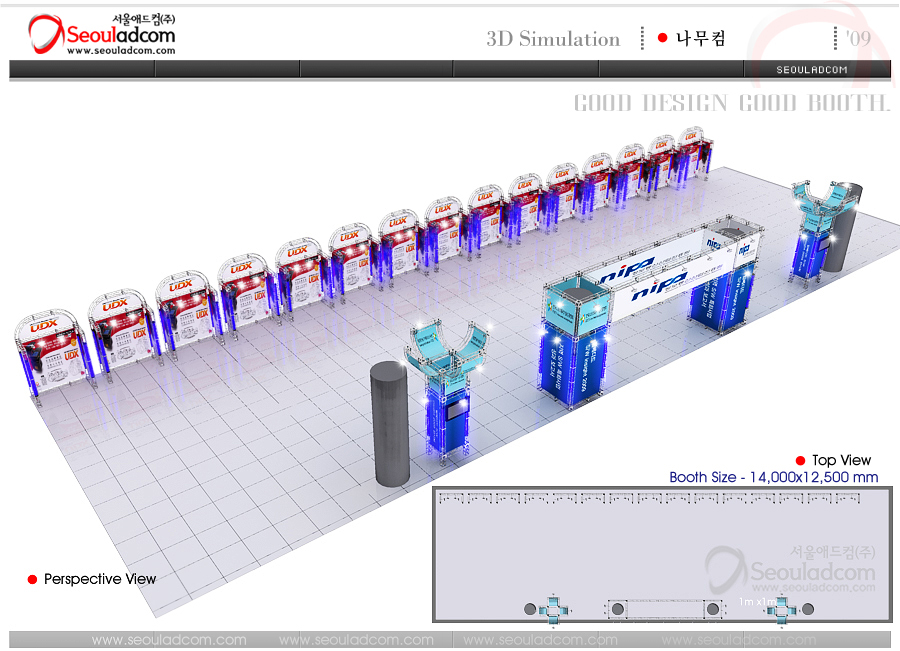Click the red Seouladcom logo in the header
Image resolution: width=900 pixels, height=651 pixels.
[x=102, y=34]
